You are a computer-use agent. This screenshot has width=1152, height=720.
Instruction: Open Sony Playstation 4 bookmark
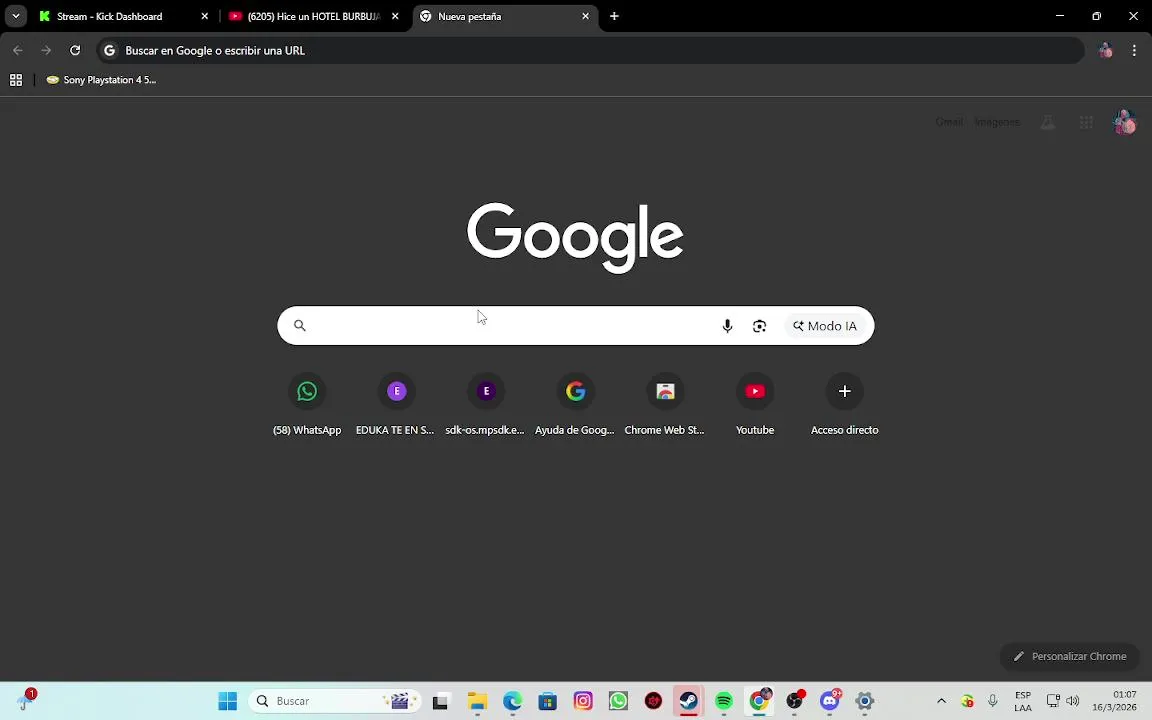pos(101,80)
